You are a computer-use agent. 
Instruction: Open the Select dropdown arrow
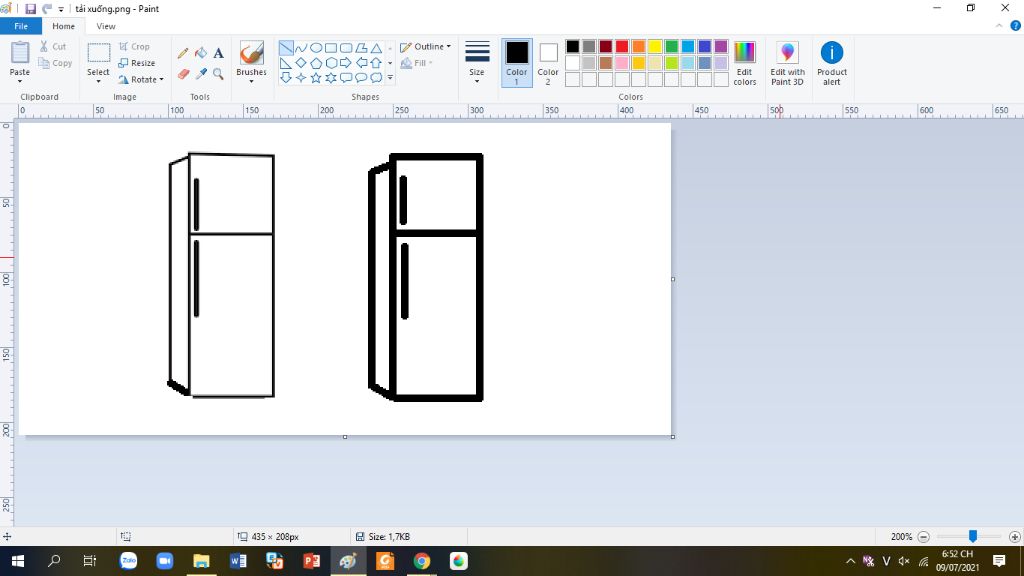[98, 81]
